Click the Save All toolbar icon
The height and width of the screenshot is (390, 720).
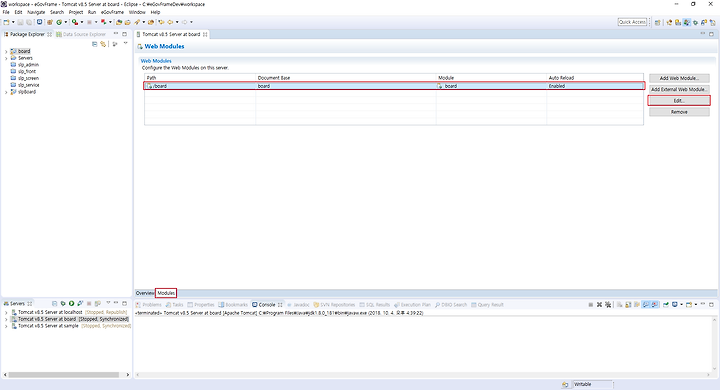coord(29,22)
